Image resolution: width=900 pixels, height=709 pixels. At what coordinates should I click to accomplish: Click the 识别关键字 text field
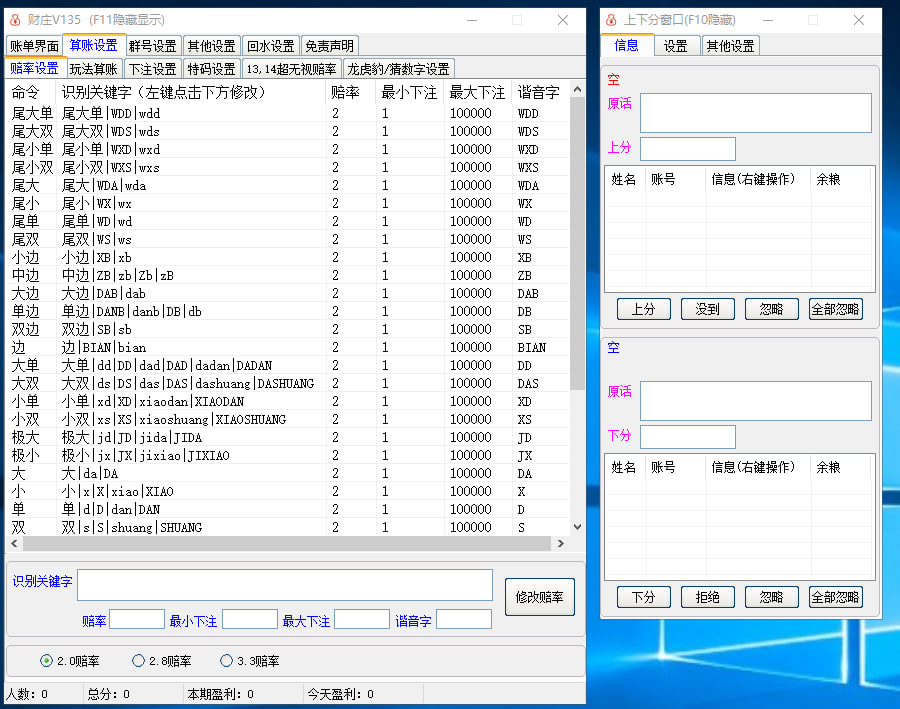pyautogui.click(x=285, y=584)
